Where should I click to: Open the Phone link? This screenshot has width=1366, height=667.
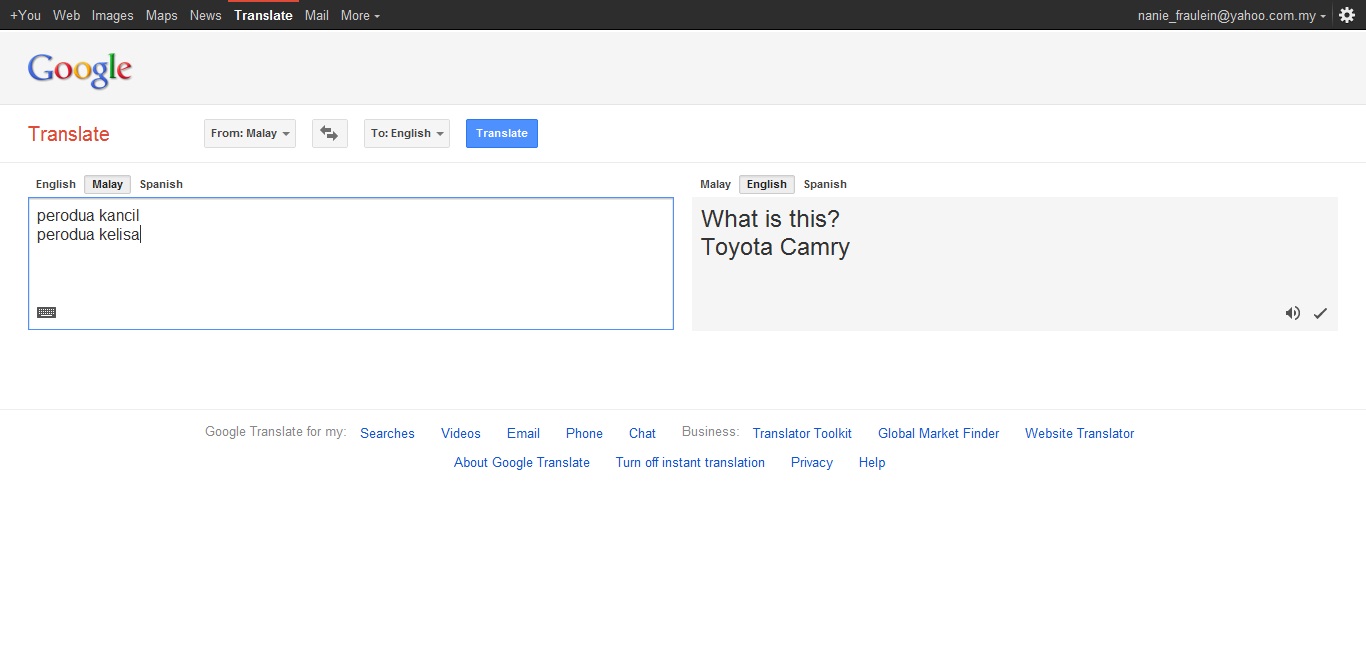pos(584,433)
